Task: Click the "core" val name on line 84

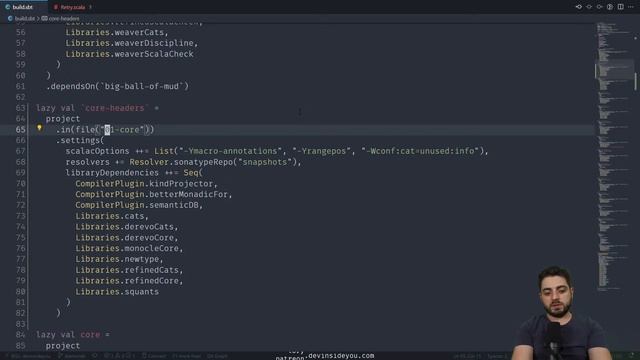Action: 90,334
